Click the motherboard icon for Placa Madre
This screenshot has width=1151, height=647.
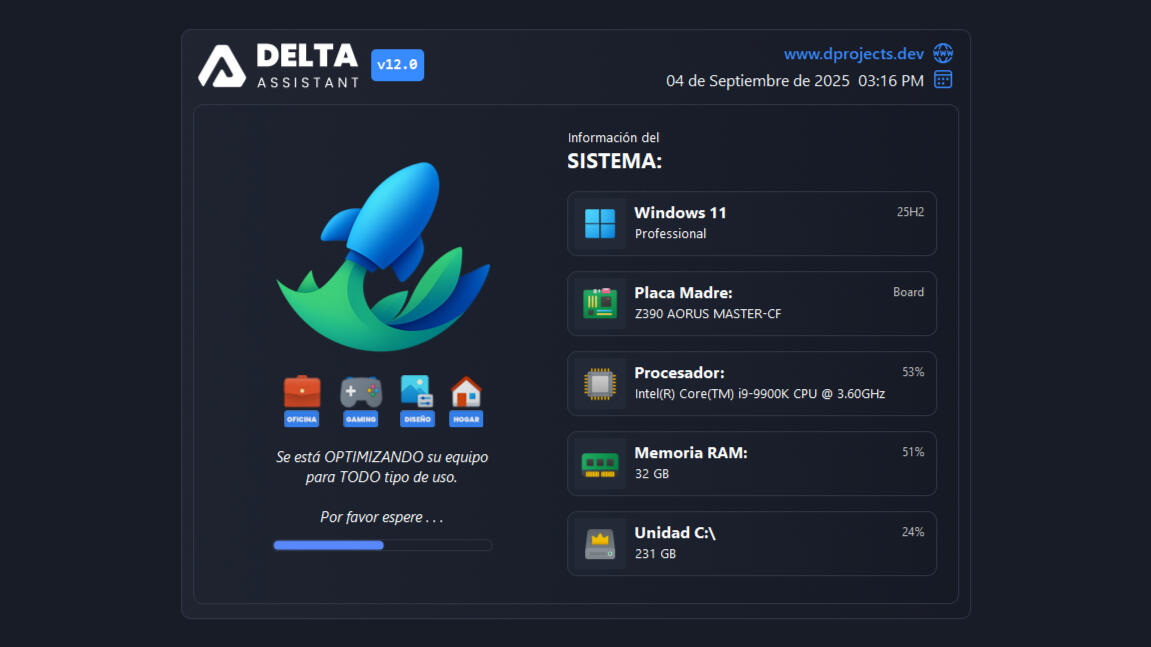(x=600, y=304)
